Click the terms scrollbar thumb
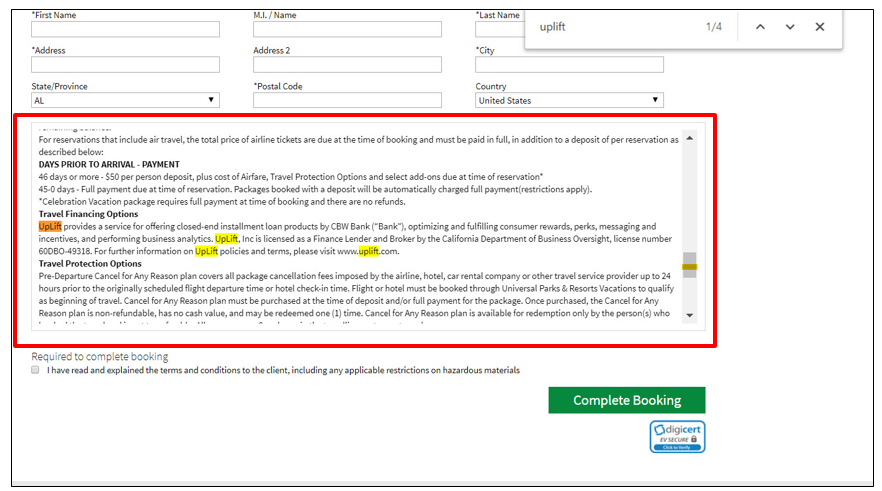This screenshot has width=882, height=491. click(690, 265)
